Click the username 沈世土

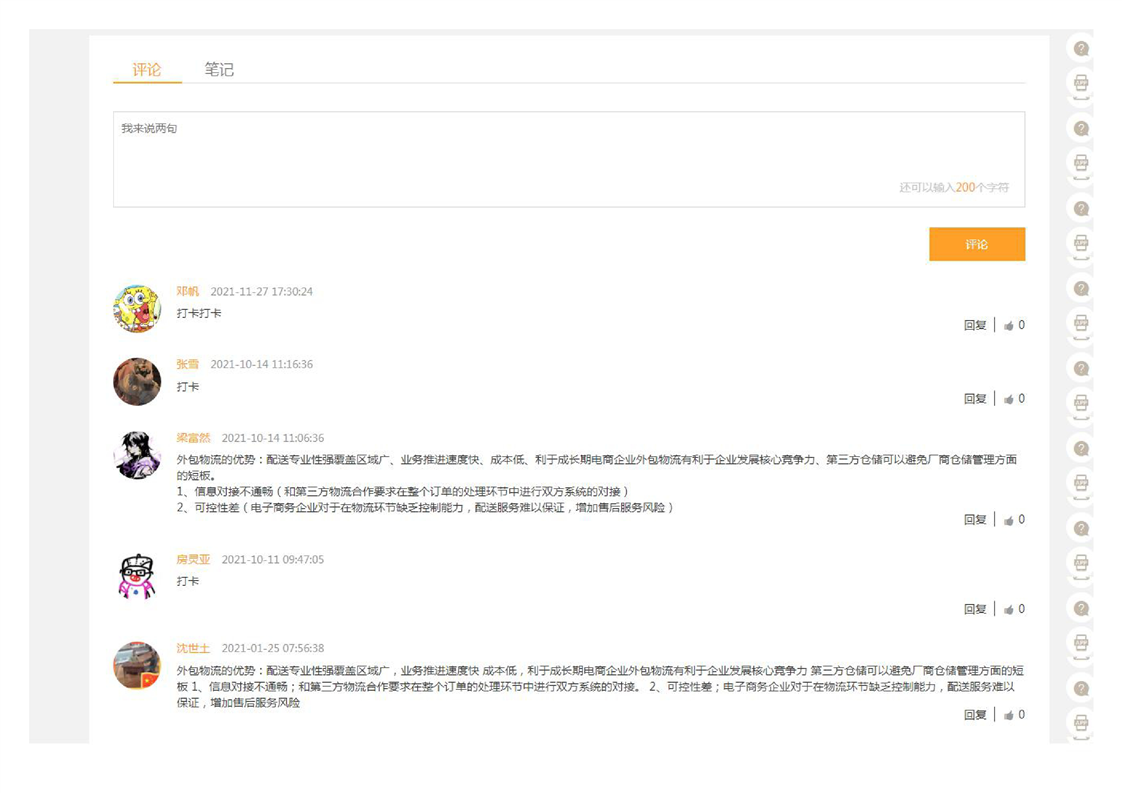194,649
